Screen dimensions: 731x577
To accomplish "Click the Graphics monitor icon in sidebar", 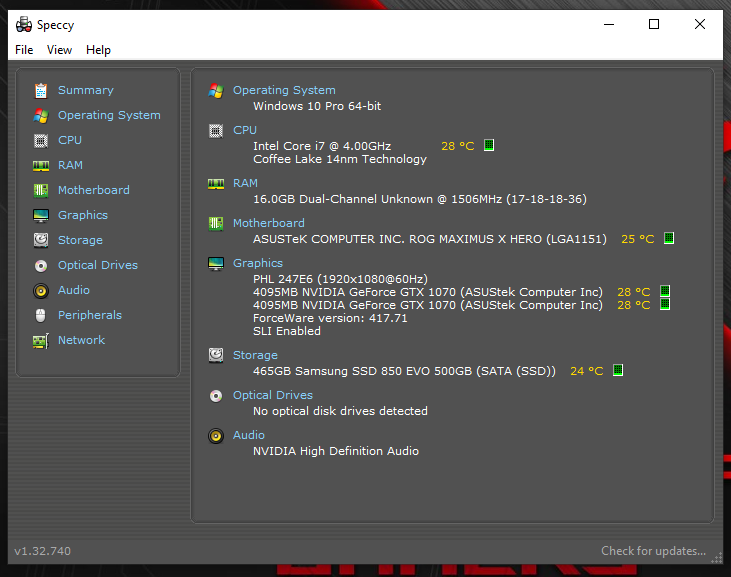I will [x=41, y=215].
